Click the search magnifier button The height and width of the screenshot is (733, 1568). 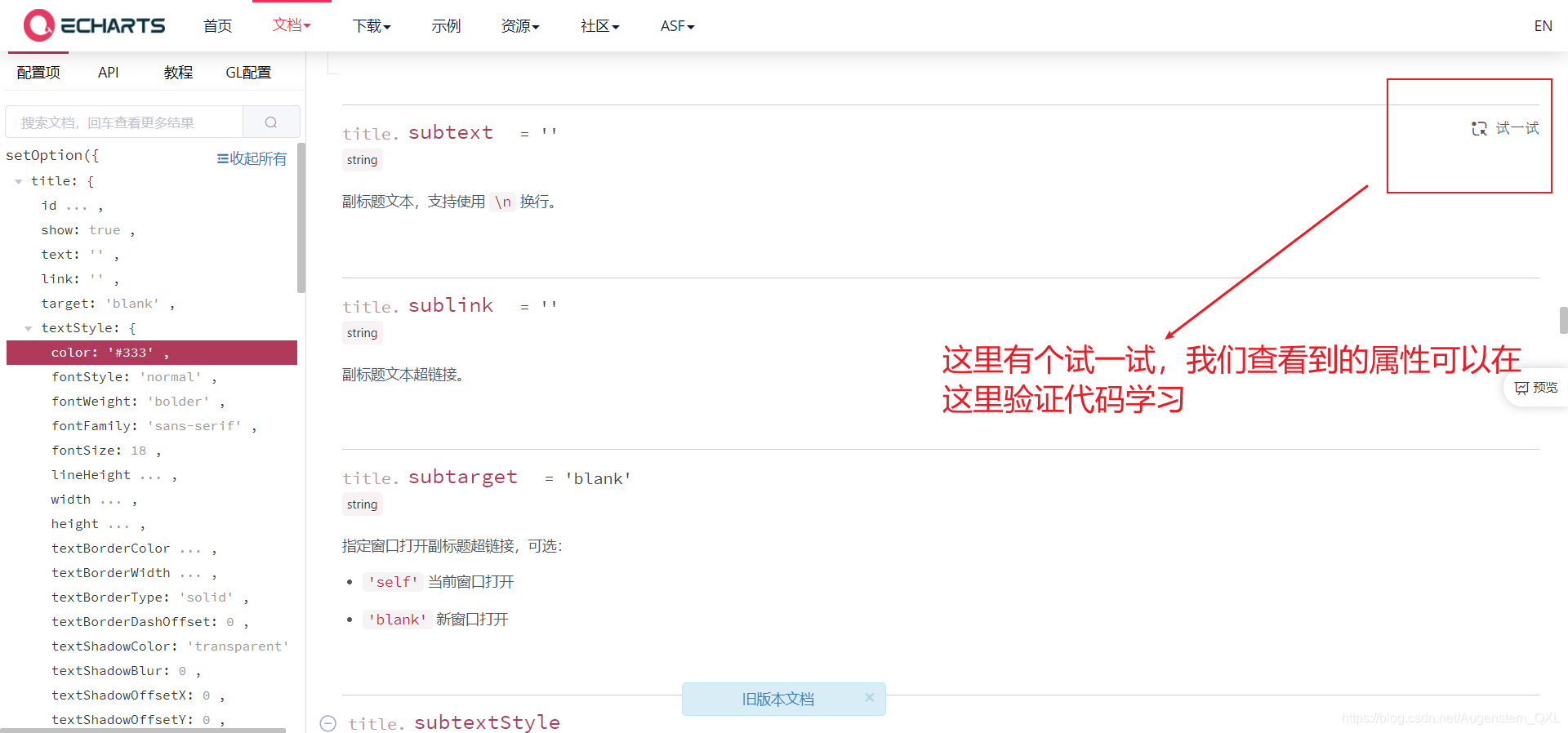(271, 122)
